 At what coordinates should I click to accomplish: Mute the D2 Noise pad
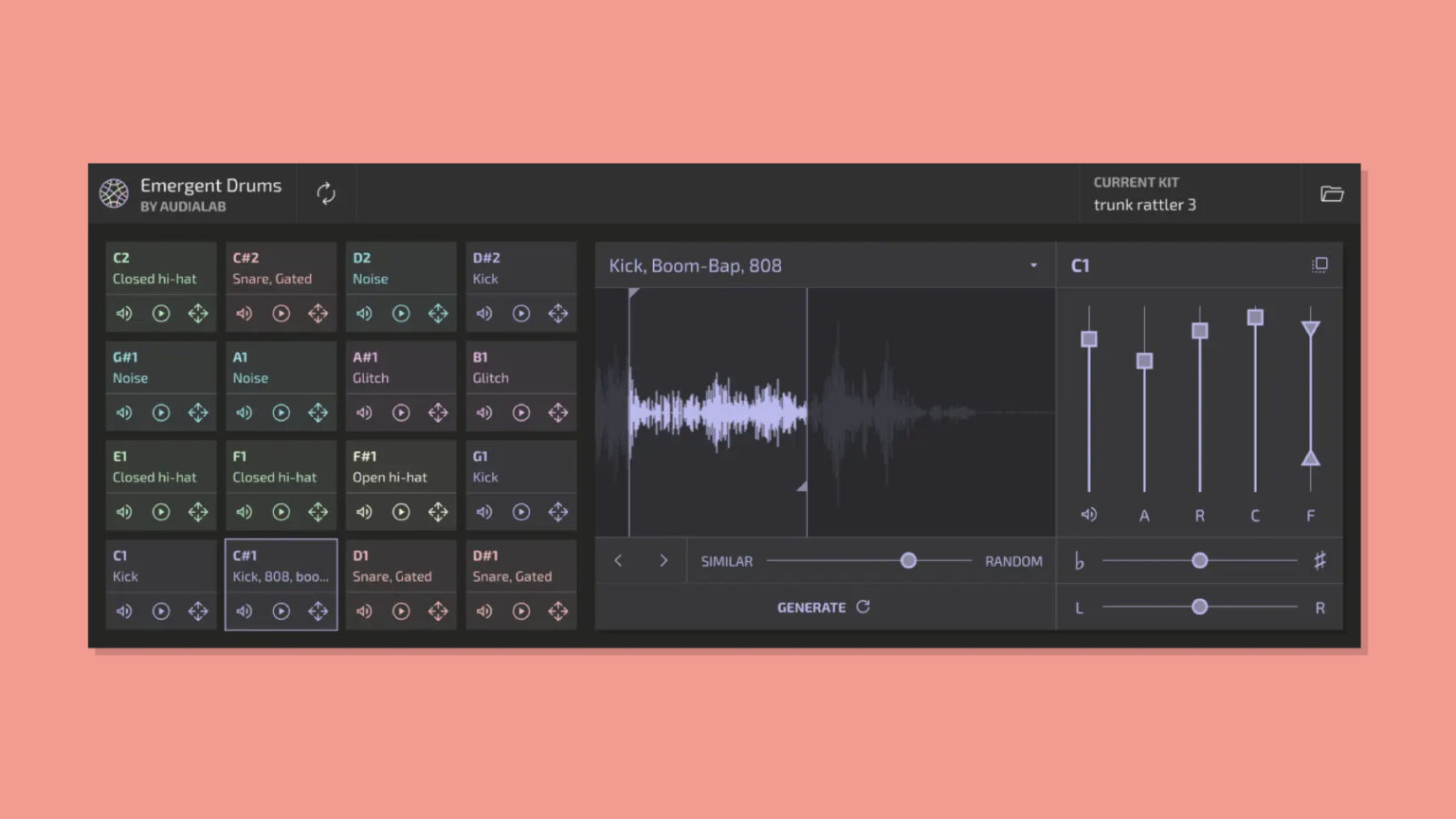(364, 314)
